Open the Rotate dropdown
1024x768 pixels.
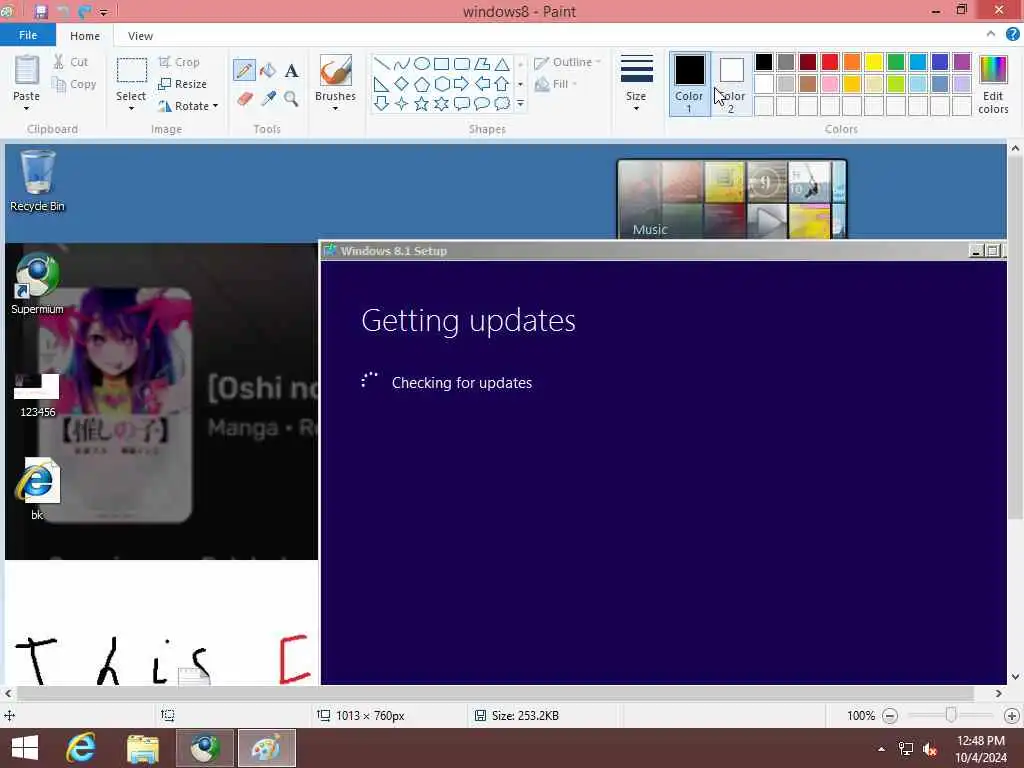[188, 106]
